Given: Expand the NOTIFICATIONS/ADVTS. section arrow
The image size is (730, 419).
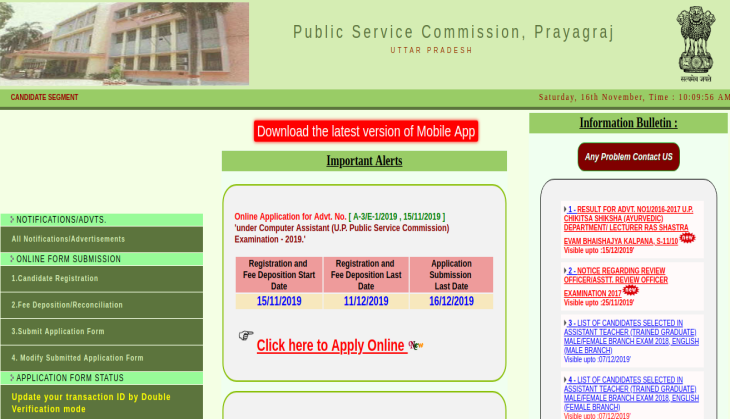Looking at the screenshot, I should coord(12,219).
